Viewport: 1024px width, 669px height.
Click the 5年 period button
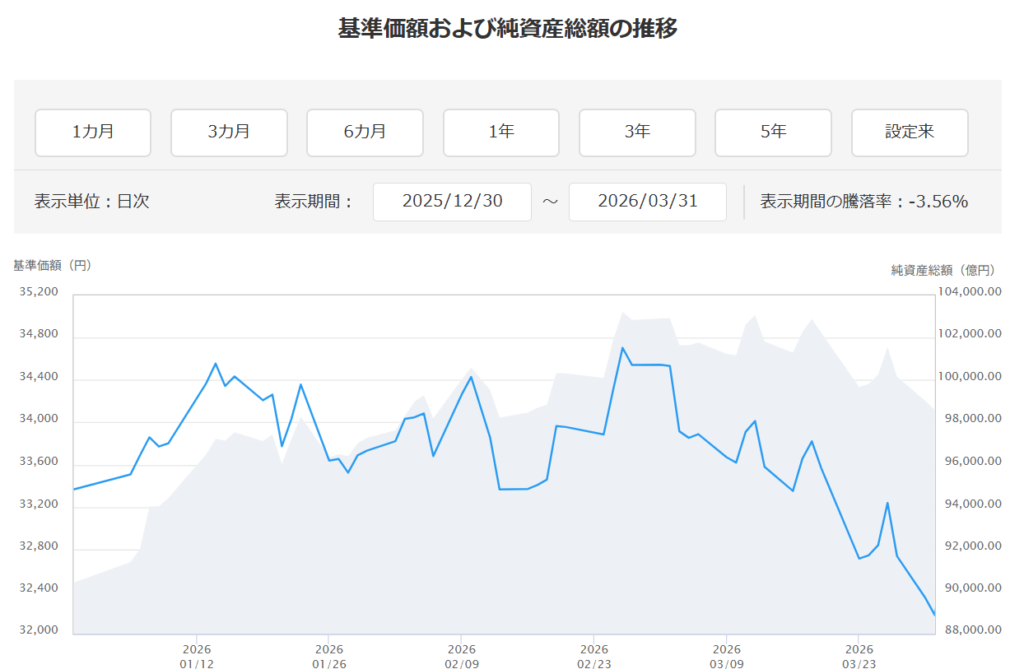click(773, 132)
